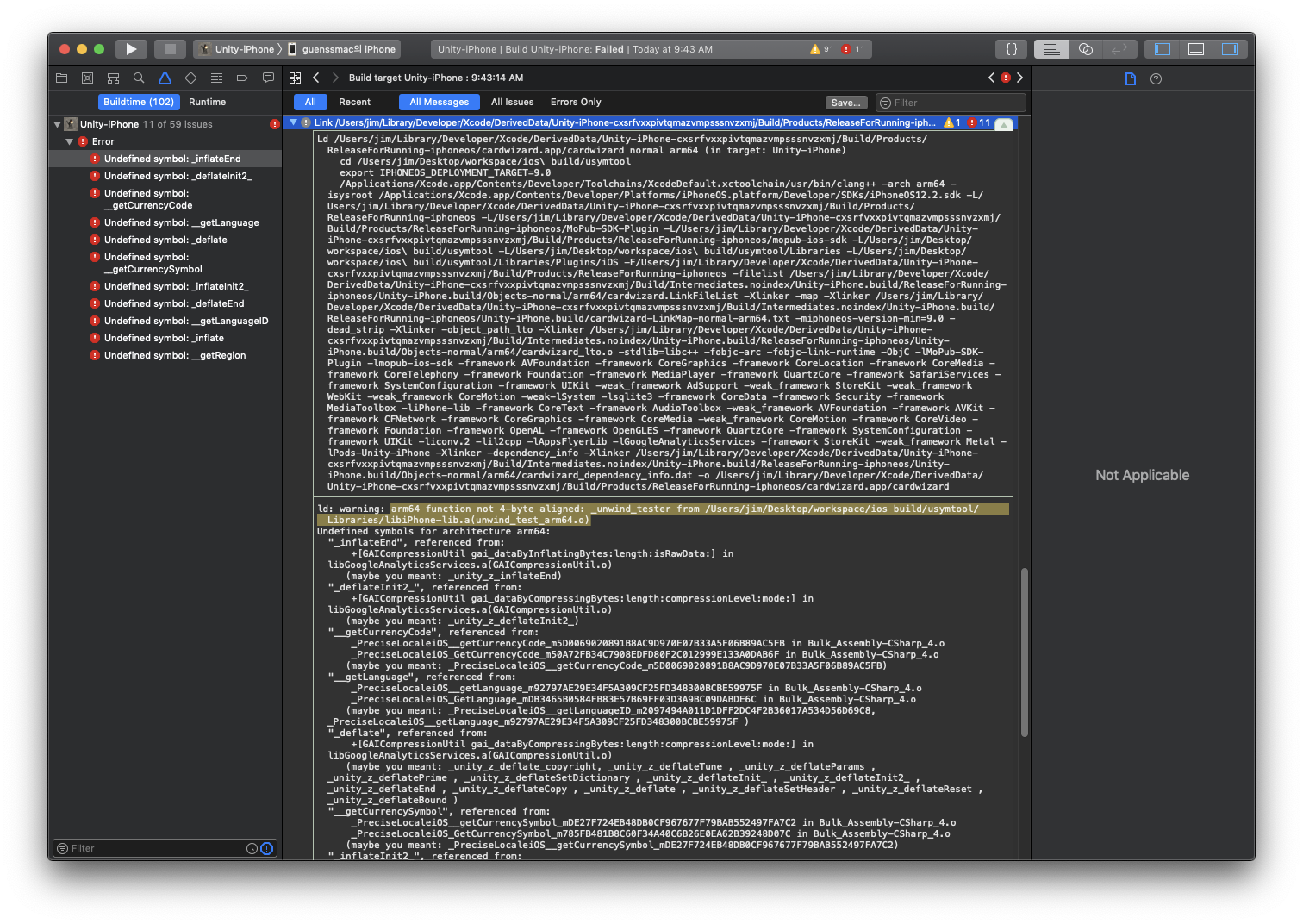Toggle recent issues clock filter icon

(252, 849)
